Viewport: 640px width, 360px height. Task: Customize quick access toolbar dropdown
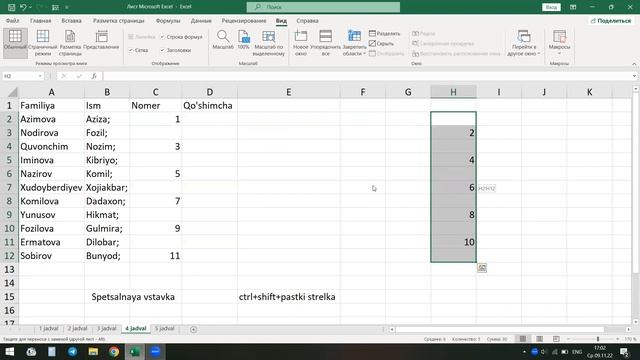tap(67, 7)
